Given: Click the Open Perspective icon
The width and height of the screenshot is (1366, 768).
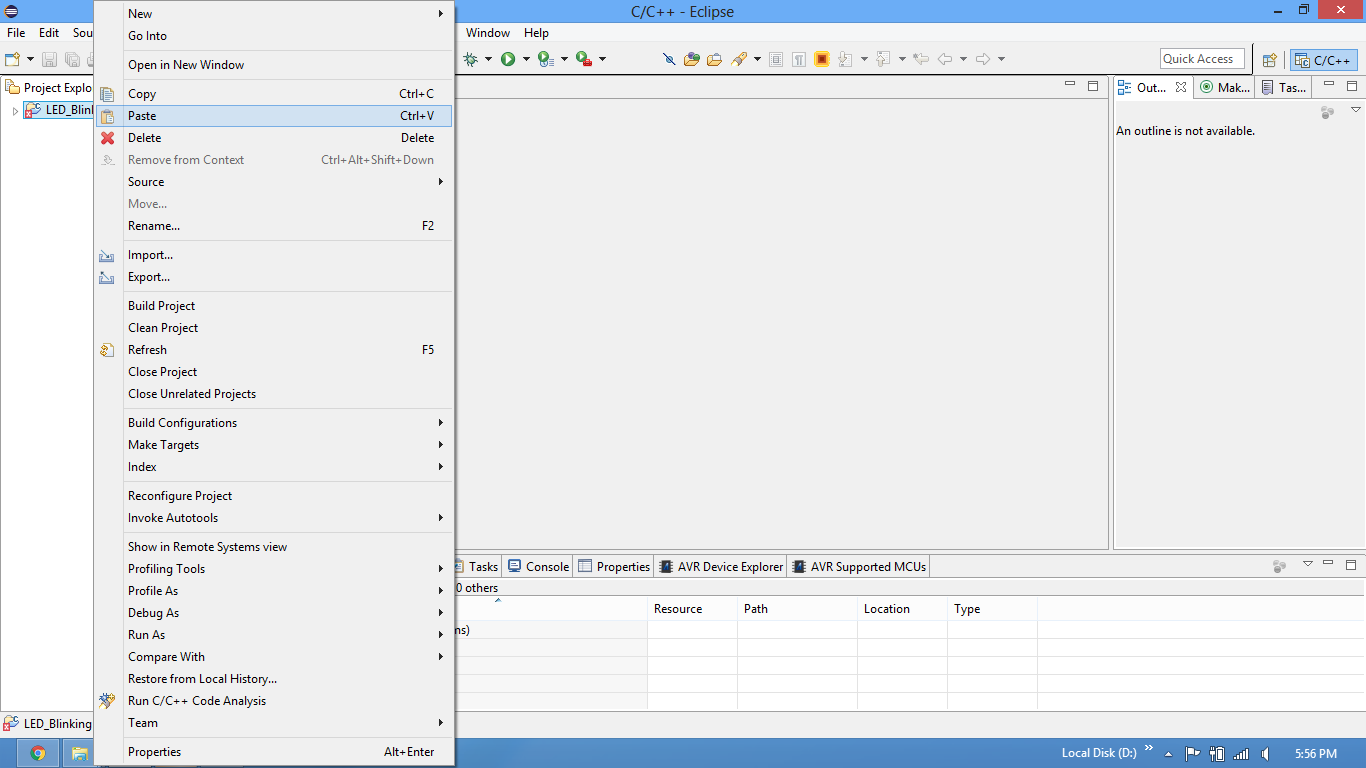Looking at the screenshot, I should [1270, 60].
